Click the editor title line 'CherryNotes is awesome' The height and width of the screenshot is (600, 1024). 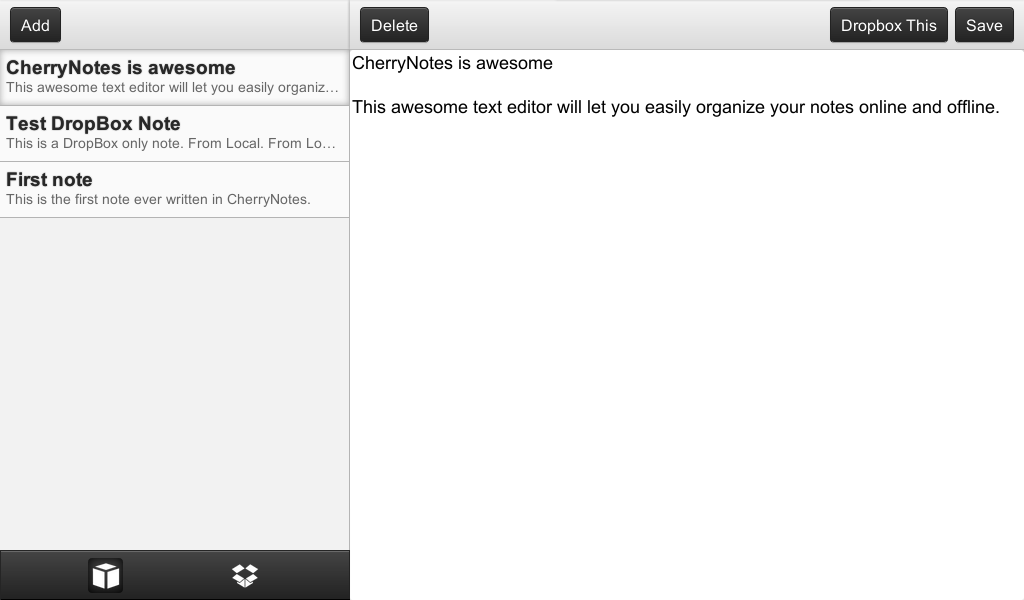[453, 63]
